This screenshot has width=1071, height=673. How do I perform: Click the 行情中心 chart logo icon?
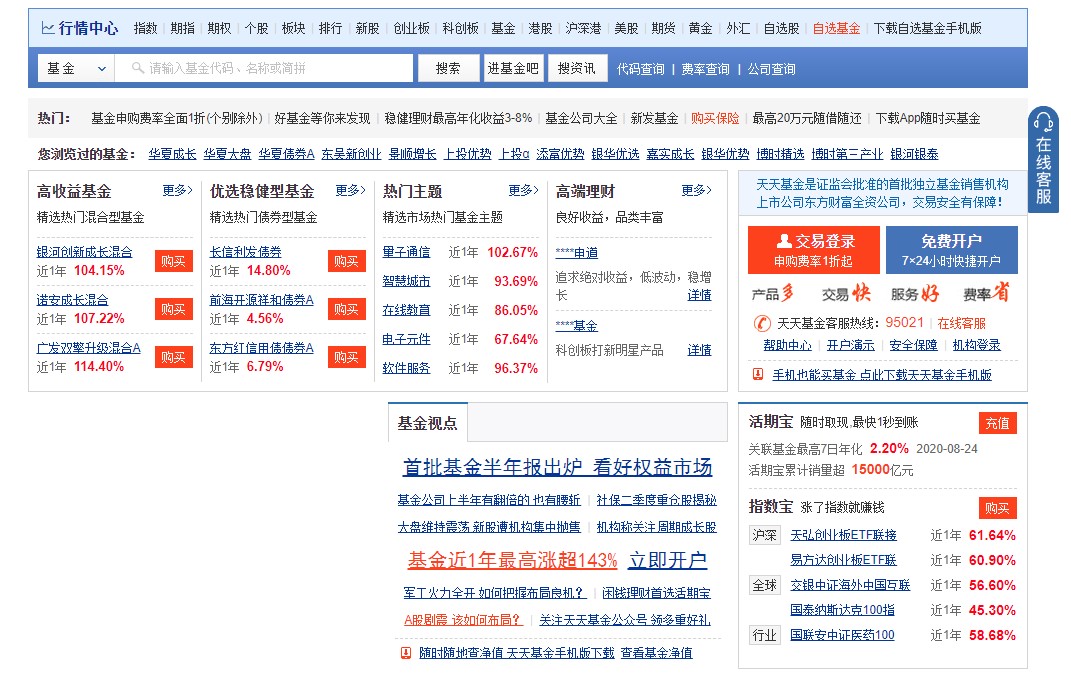pyautogui.click(x=48, y=28)
